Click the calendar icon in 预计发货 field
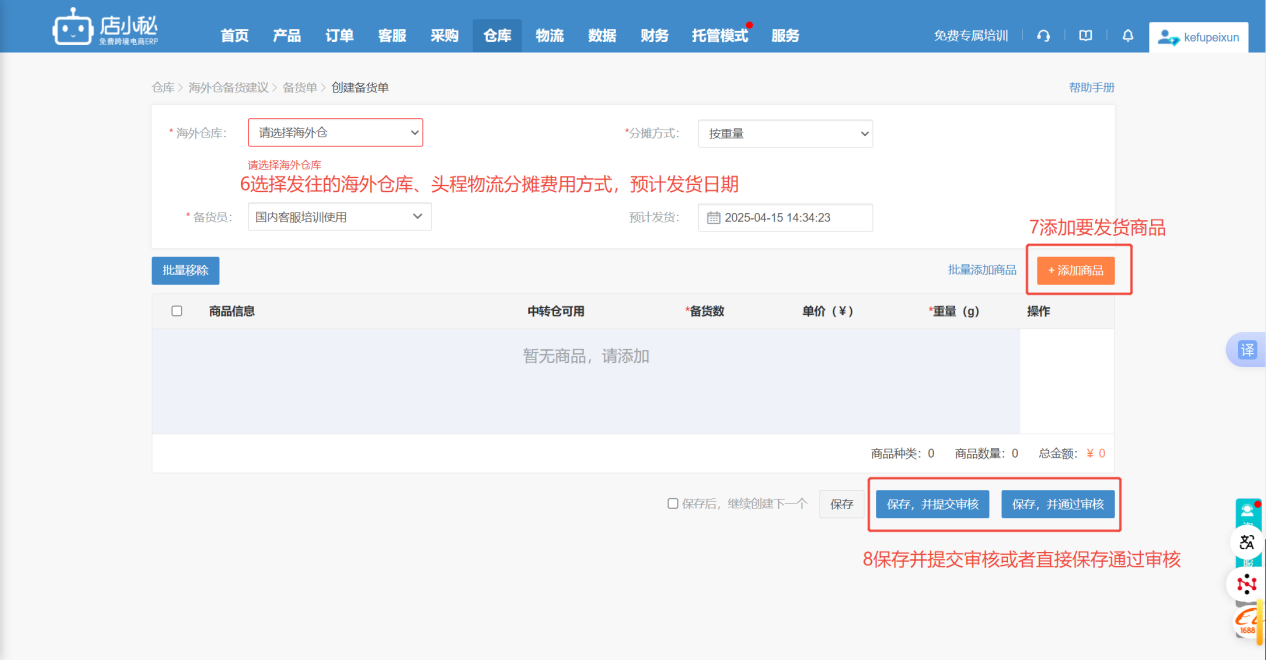Screen dimensions: 1266x660 (713, 218)
